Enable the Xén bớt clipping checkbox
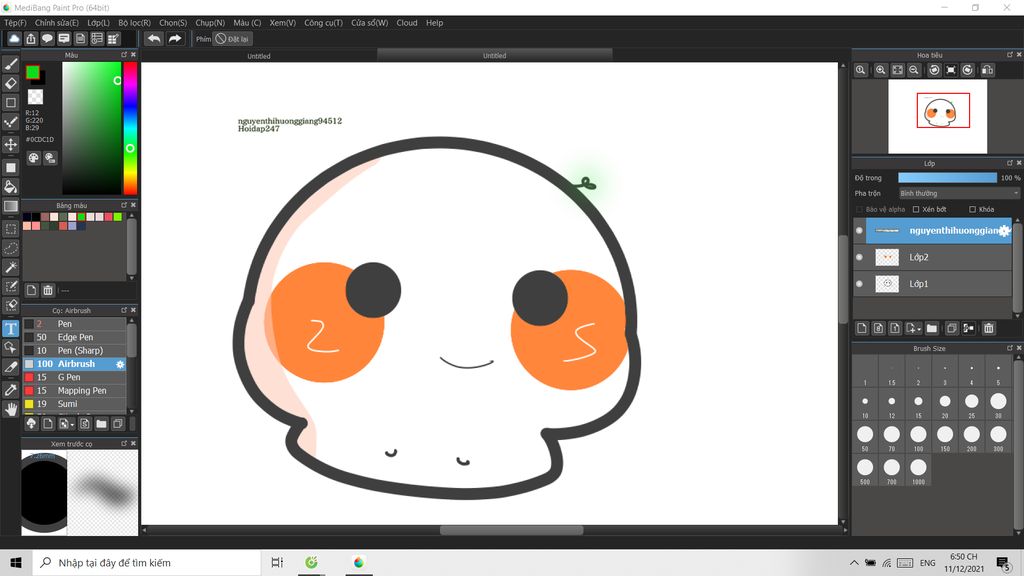The image size is (1024, 576). coord(916,210)
